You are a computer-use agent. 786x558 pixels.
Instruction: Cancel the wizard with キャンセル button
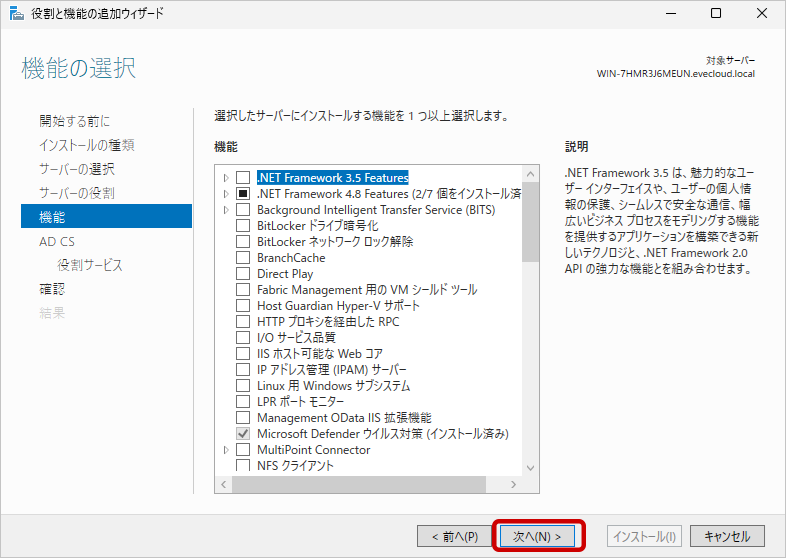[x=727, y=537]
